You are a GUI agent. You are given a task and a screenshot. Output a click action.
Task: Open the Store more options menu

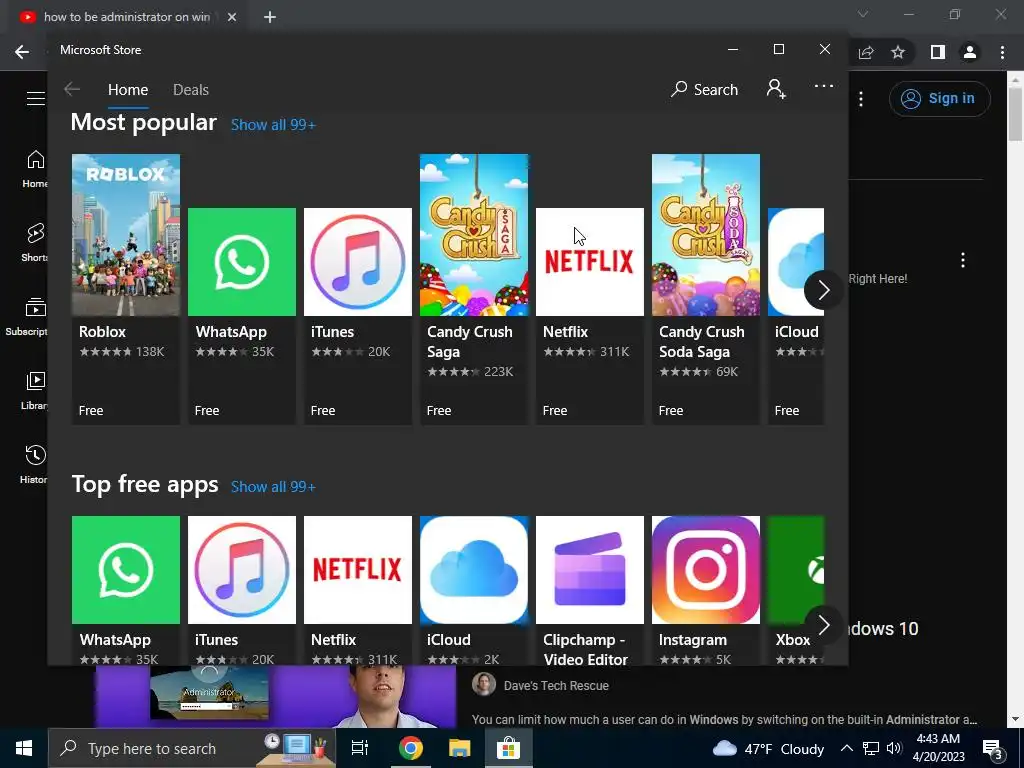tap(824, 86)
